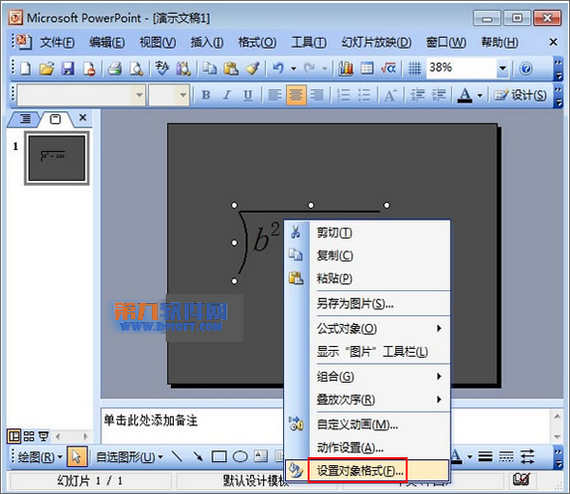Open Help with the question mark icon
Viewport: 570px width, 494px height.
[x=526, y=68]
